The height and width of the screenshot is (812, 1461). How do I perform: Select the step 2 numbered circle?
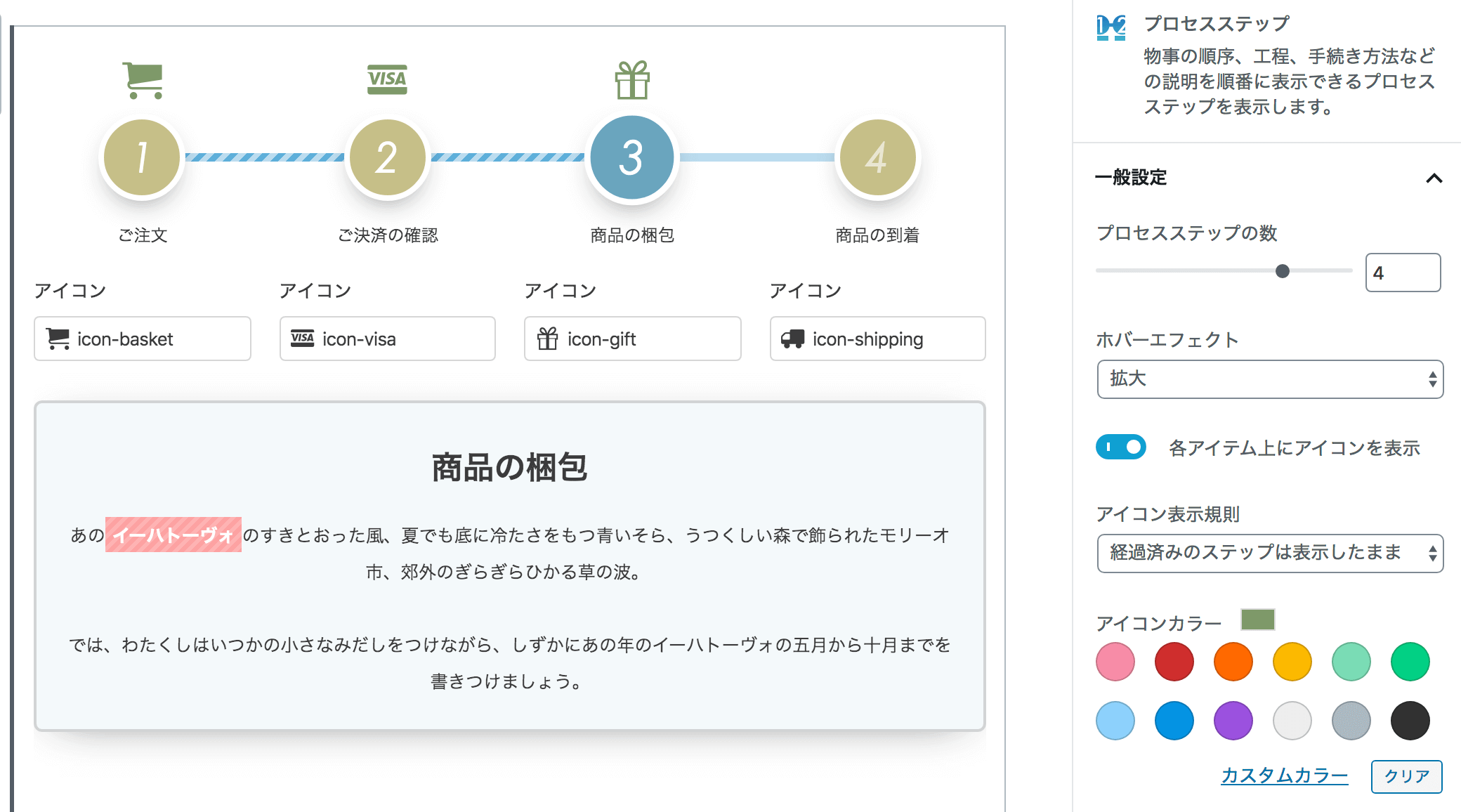click(387, 157)
